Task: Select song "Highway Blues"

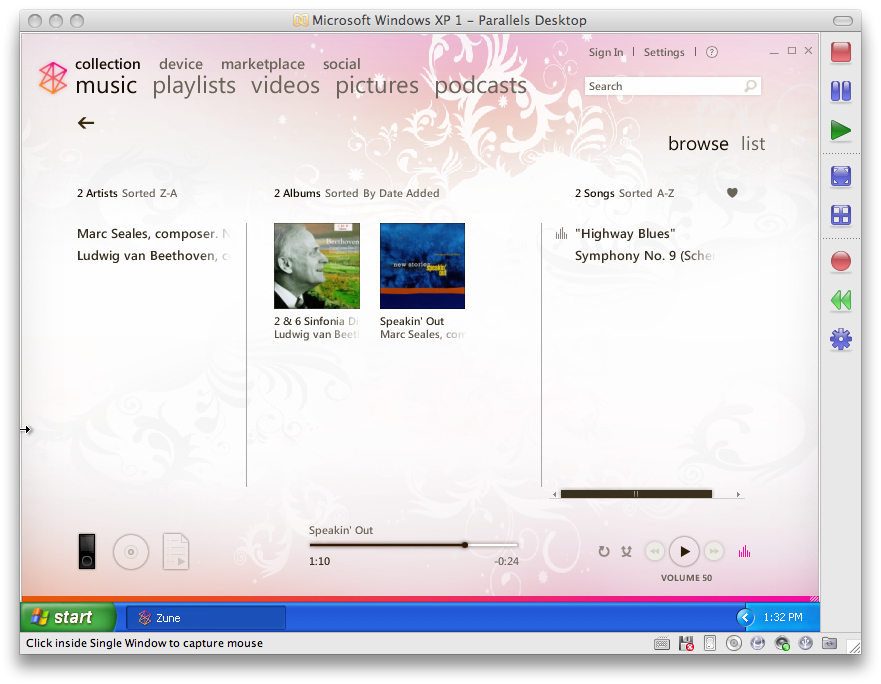Action: pos(625,234)
